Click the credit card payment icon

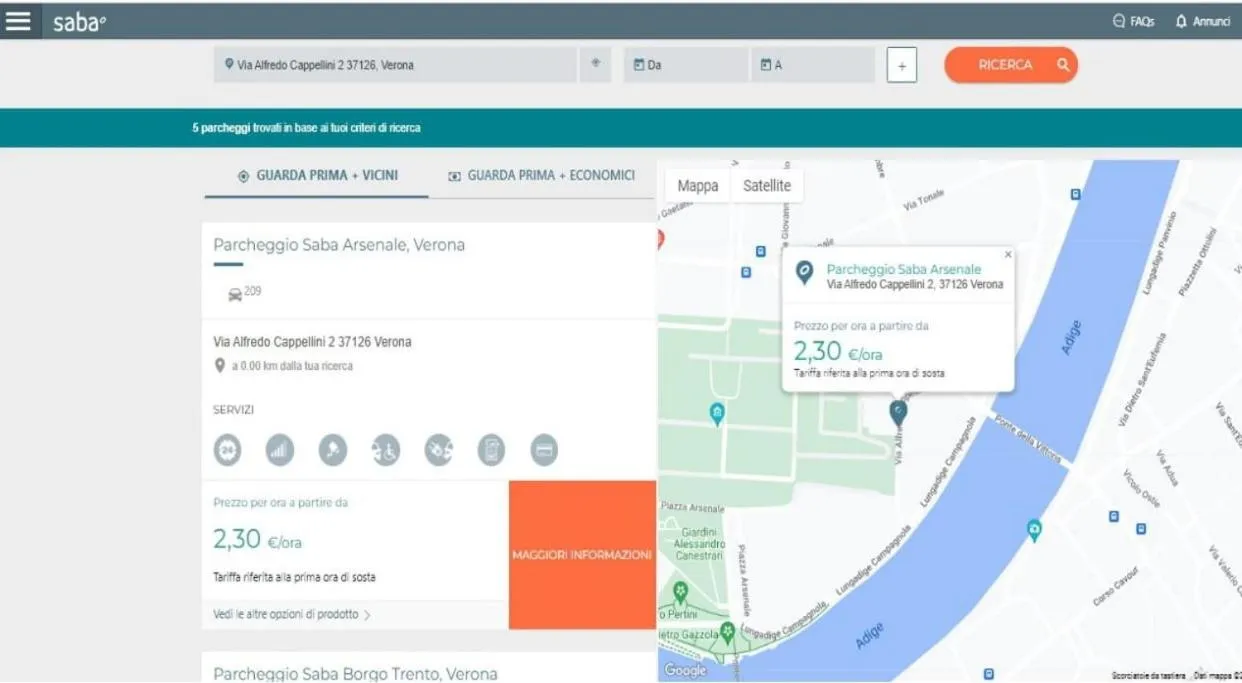543,450
